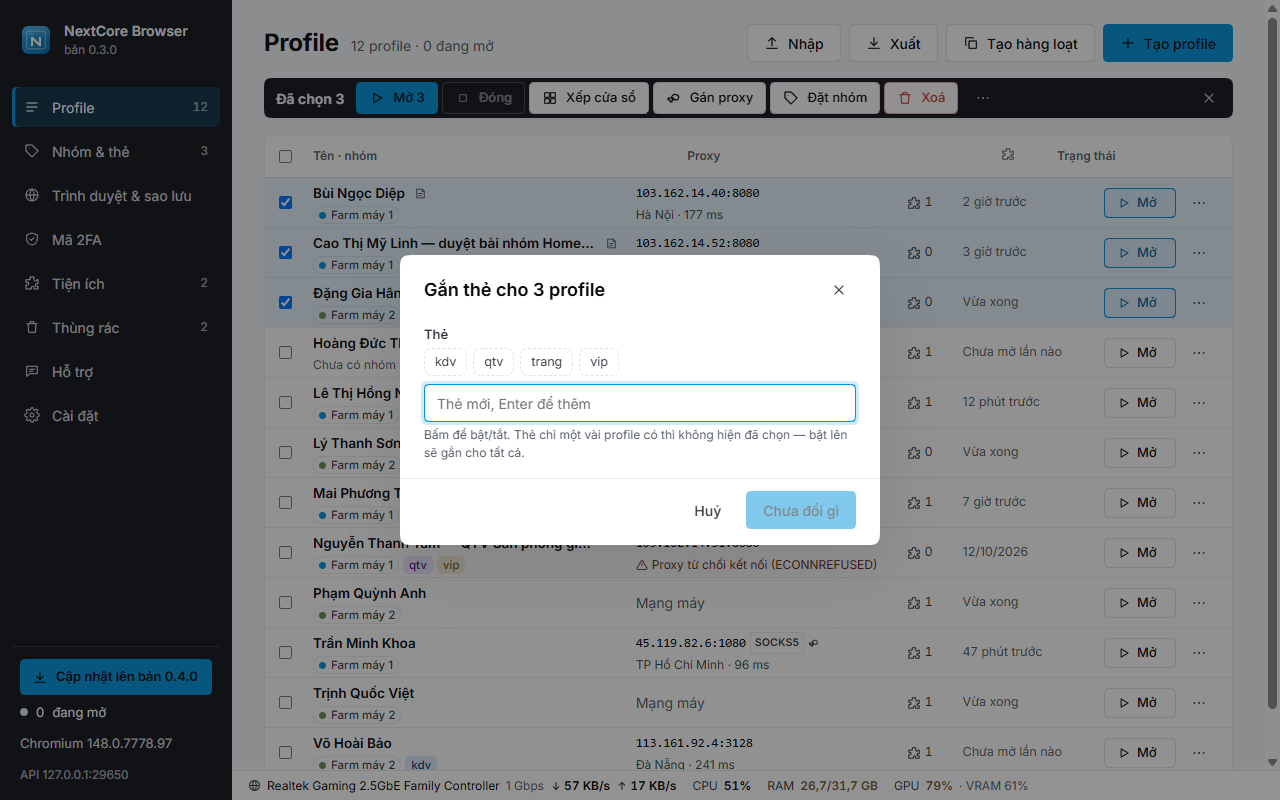Toggle the vip tag chip
The image size is (1280, 800).
tap(599, 362)
